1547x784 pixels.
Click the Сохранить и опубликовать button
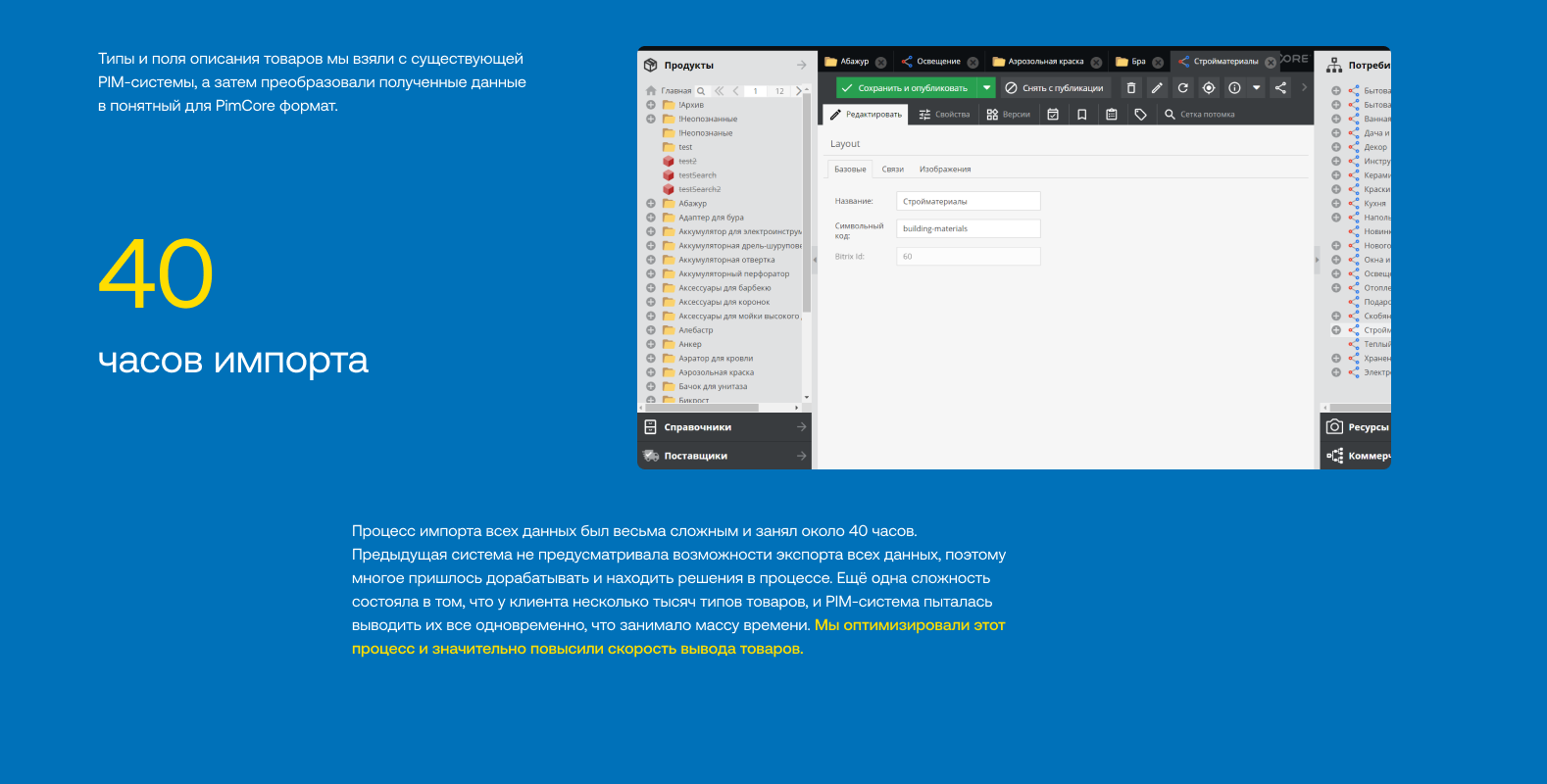(906, 88)
